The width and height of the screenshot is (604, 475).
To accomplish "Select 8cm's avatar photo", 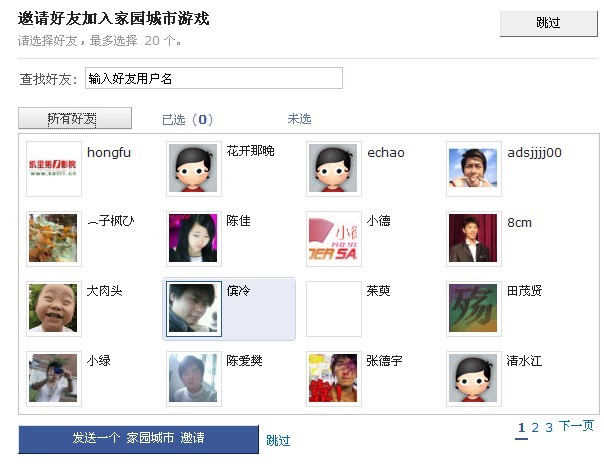I will 473,239.
